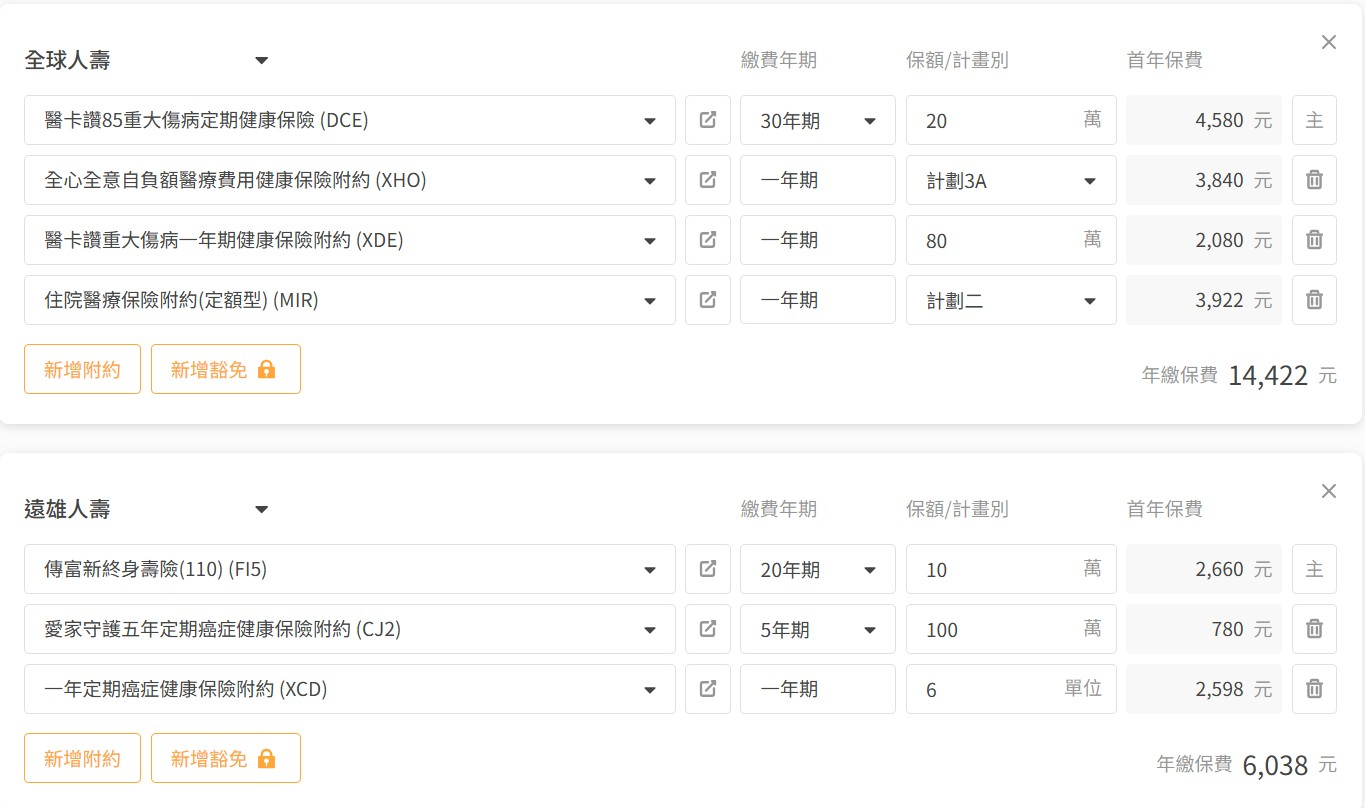This screenshot has height=808, width=1365.
Task: Close the 遠雄人壽 policy card
Action: [x=1329, y=491]
